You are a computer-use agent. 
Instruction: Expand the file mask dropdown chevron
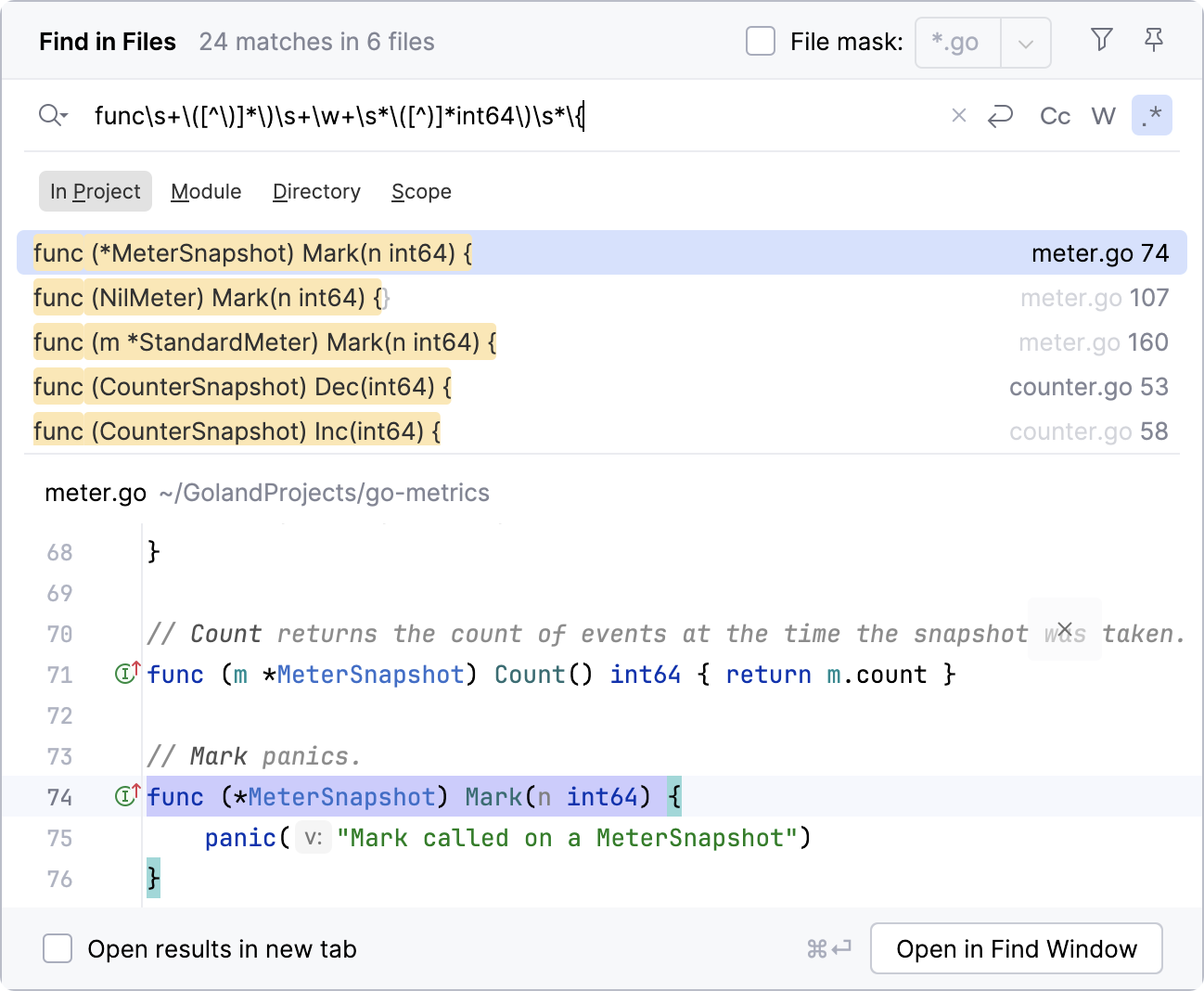coord(1026,42)
